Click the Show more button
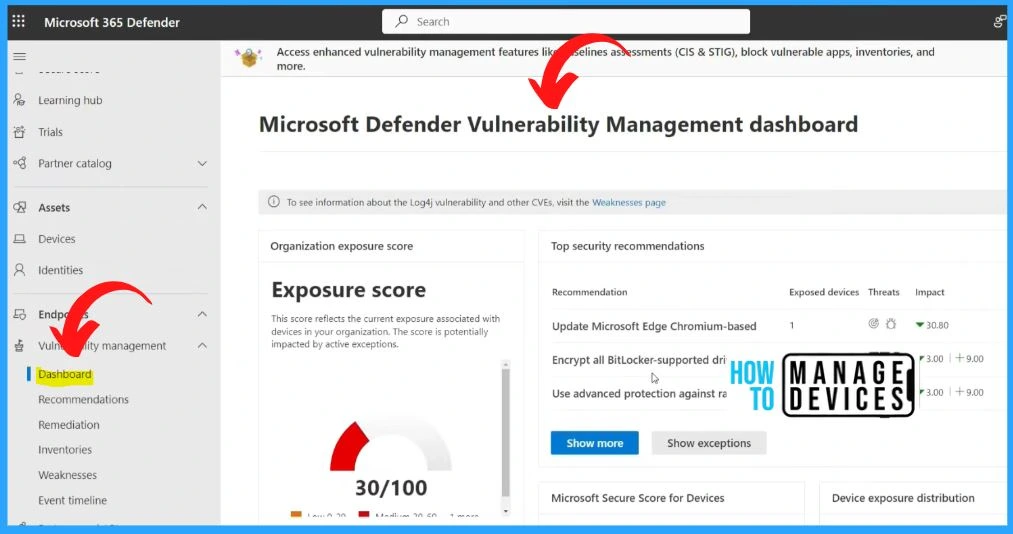The image size is (1013, 534). (594, 443)
